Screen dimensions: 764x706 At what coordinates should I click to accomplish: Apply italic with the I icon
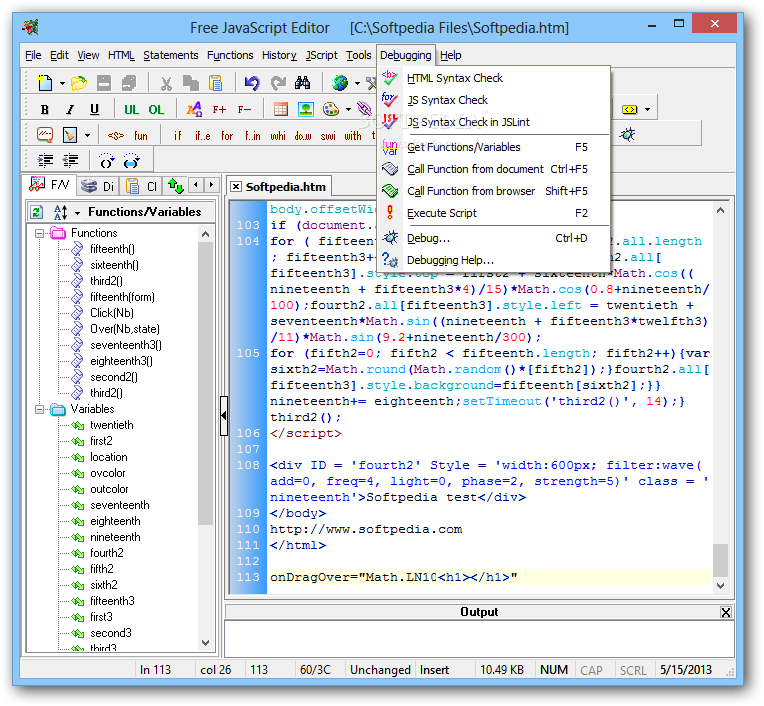pos(70,109)
